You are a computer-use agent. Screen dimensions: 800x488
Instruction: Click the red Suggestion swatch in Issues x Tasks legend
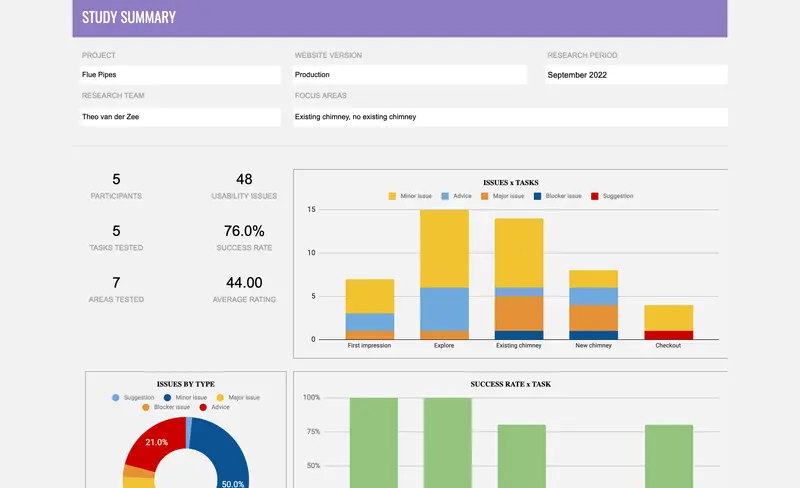[594, 196]
